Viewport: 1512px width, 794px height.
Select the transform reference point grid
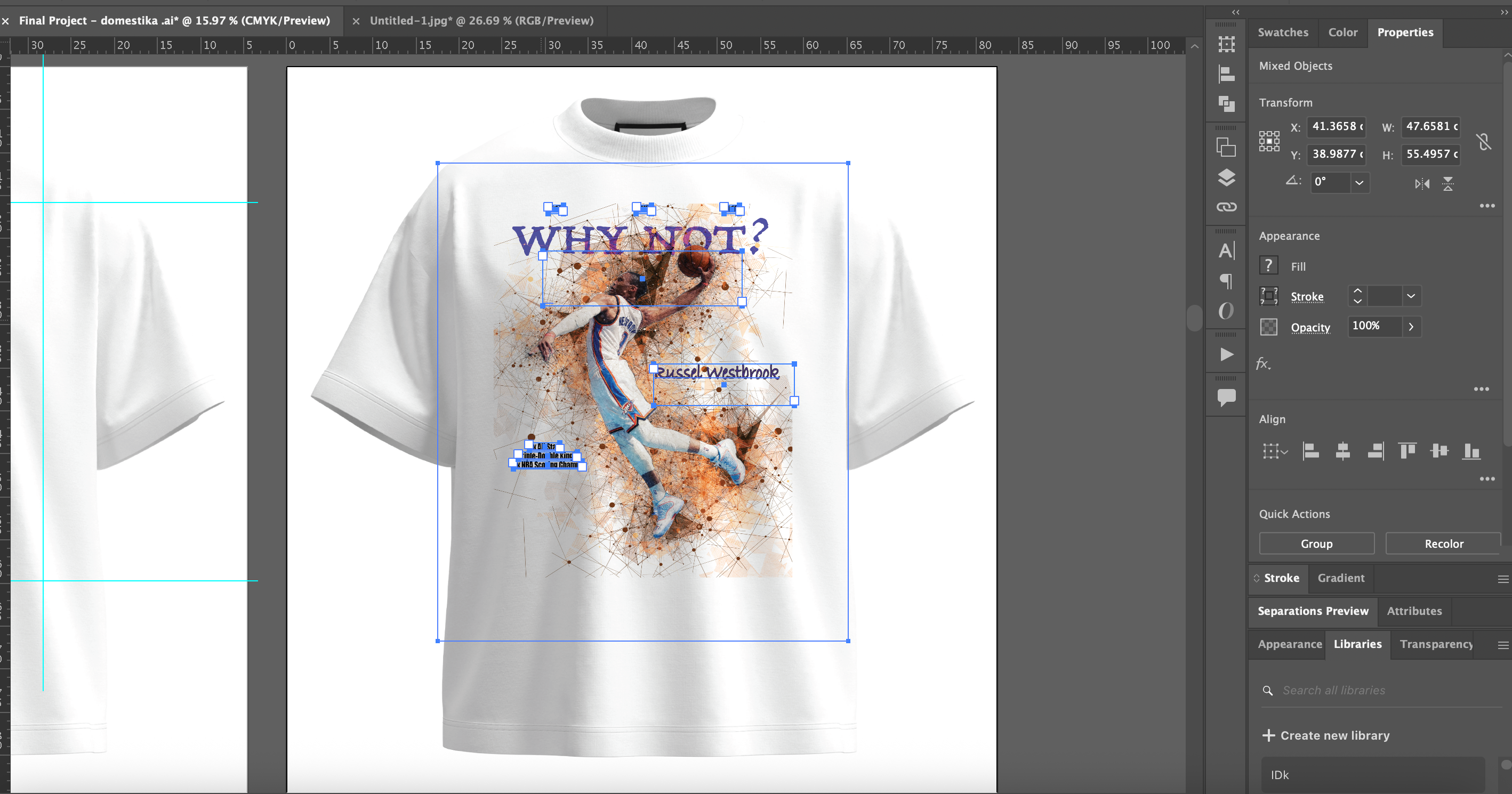[1269, 141]
